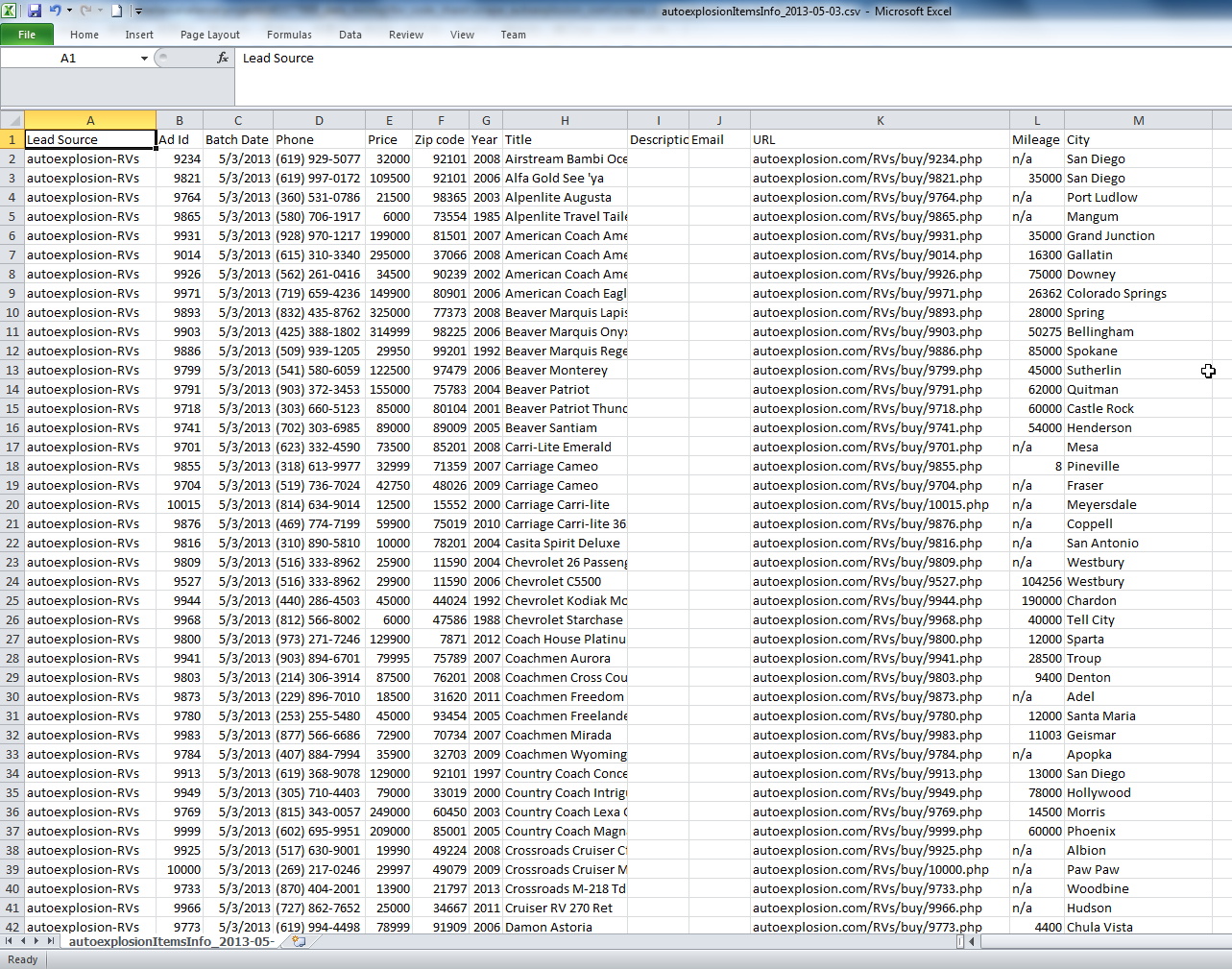The image size is (1232, 969).
Task: Select column A header
Action: pos(90,120)
